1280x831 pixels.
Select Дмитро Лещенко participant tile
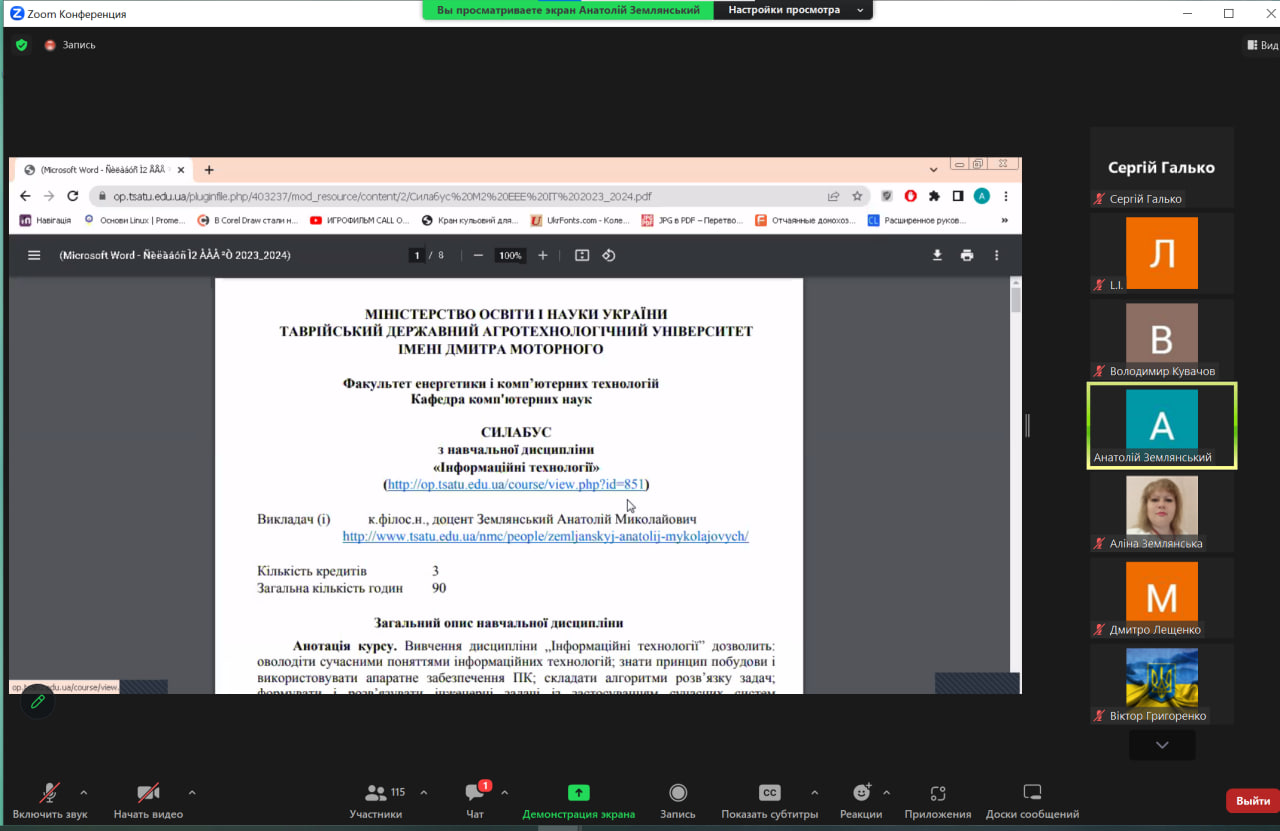(x=1161, y=598)
